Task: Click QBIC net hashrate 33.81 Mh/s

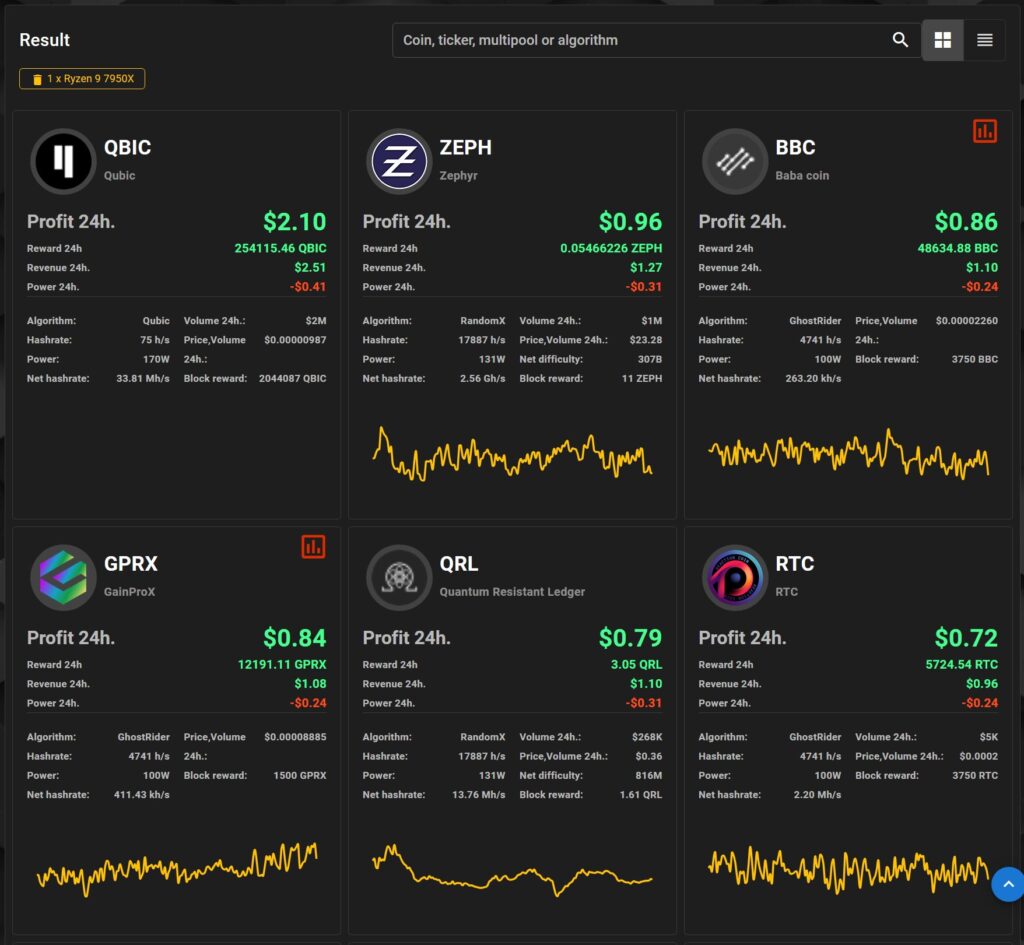Action: coord(142,378)
